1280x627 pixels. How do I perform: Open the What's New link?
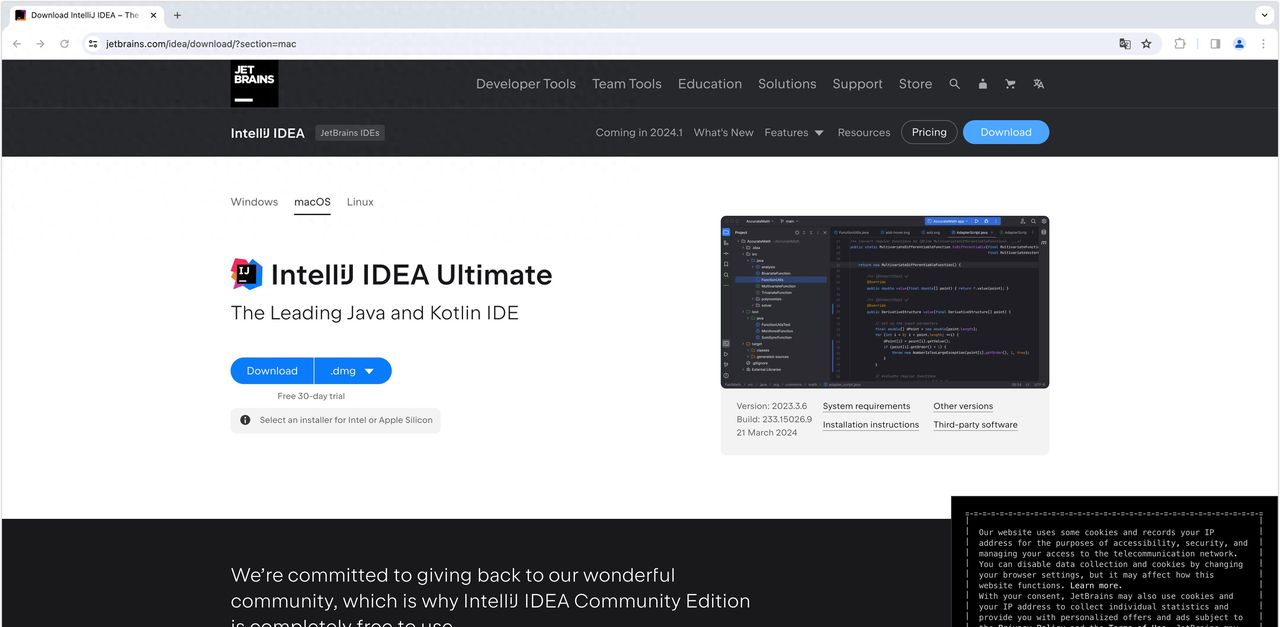(x=723, y=132)
